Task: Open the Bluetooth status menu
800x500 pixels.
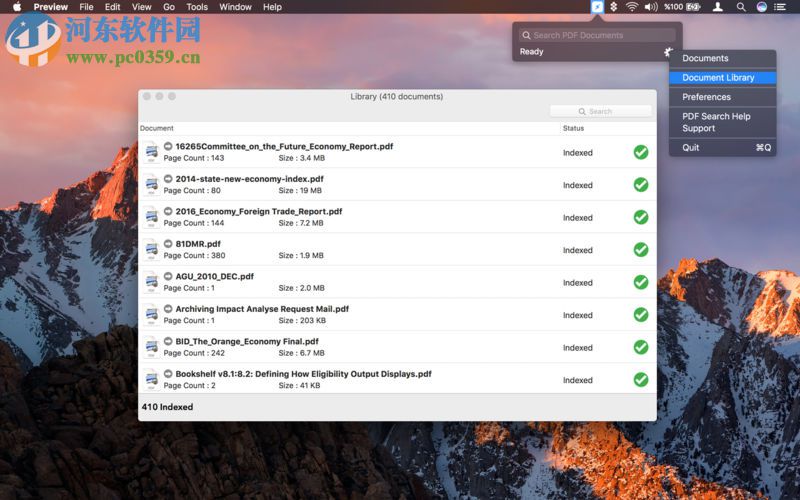Action: click(x=614, y=7)
